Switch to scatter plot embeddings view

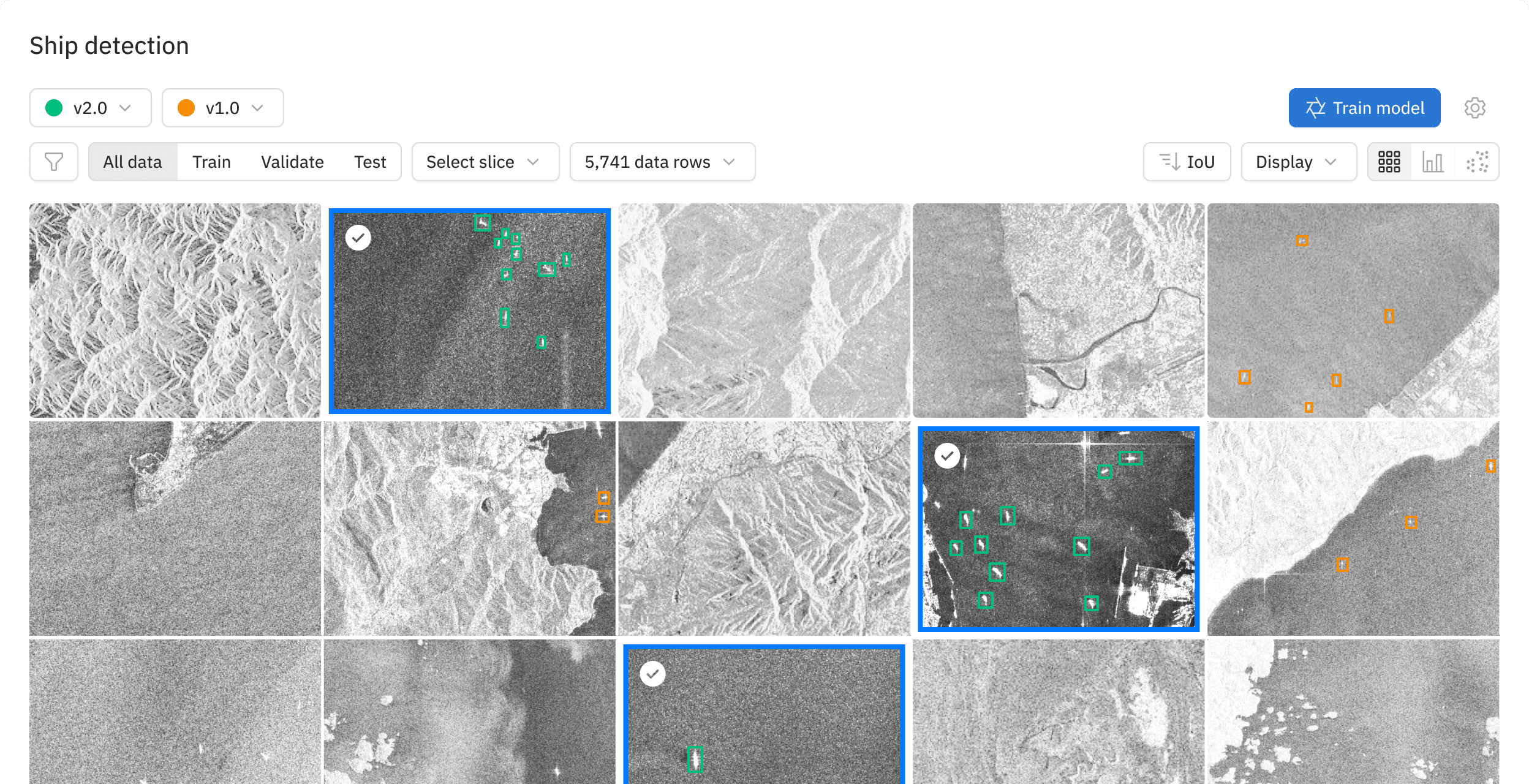[x=1477, y=162]
